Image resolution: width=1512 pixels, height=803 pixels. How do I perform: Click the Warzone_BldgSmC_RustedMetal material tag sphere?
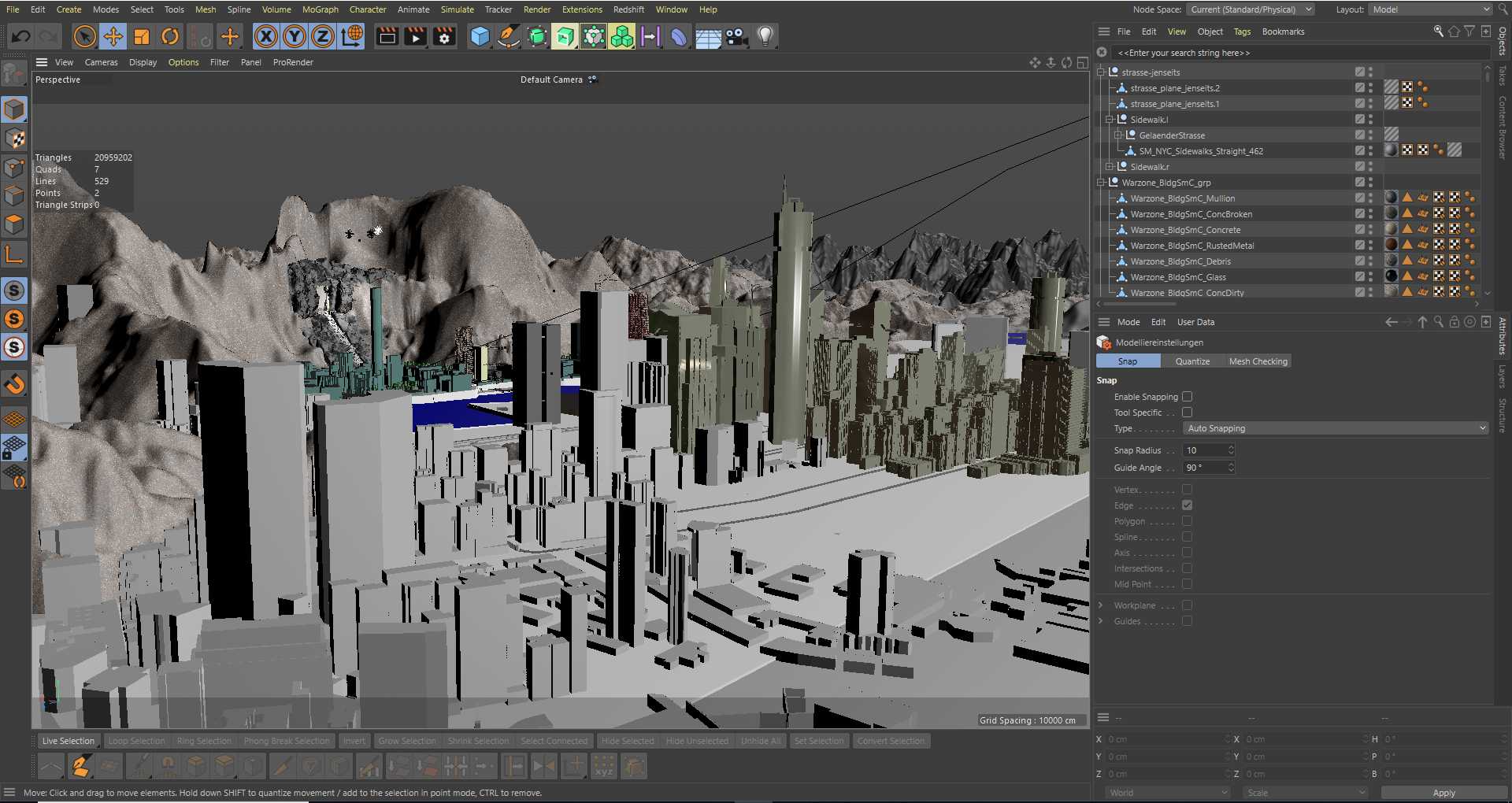click(1392, 245)
